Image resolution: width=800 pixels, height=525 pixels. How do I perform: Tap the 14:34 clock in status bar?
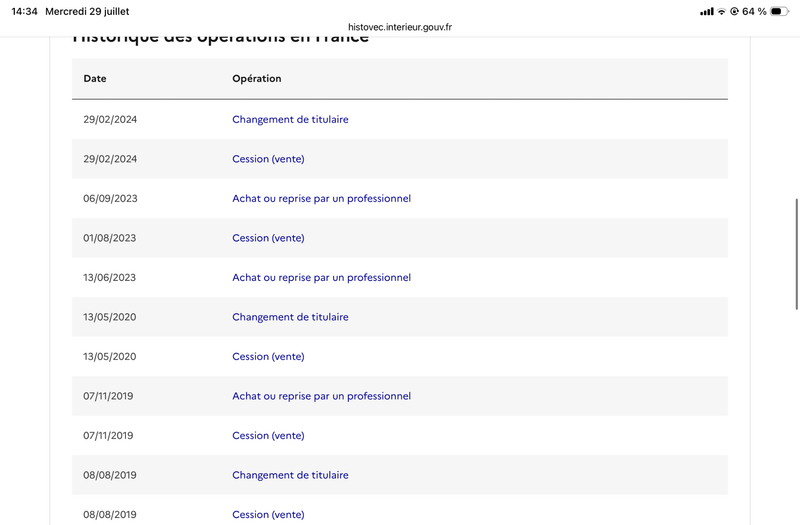coord(24,11)
